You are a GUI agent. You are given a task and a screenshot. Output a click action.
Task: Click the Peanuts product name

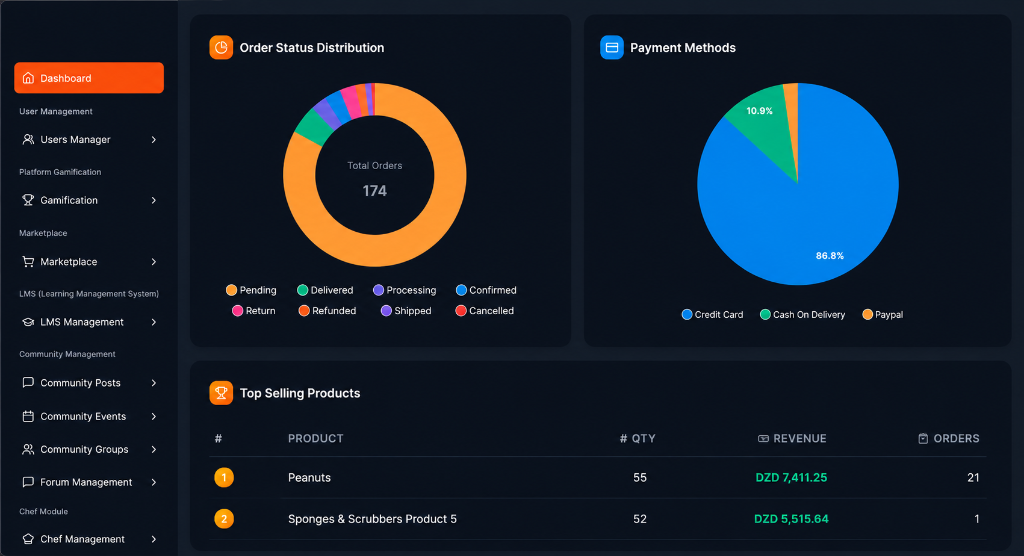[x=310, y=478]
